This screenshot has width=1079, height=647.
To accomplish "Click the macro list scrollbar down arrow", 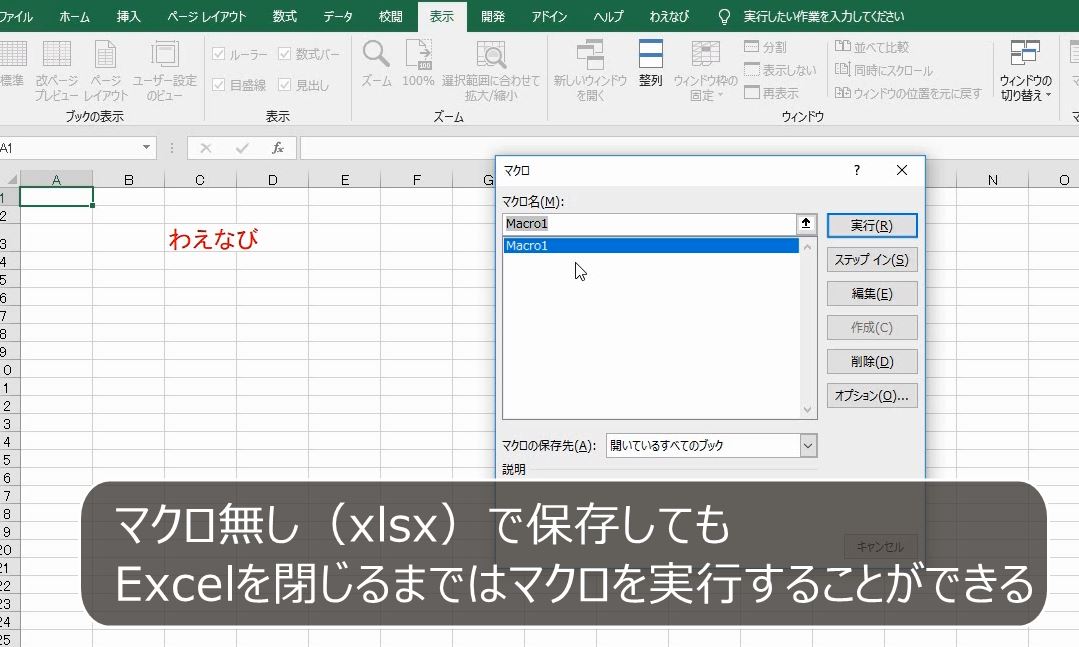I will click(808, 410).
